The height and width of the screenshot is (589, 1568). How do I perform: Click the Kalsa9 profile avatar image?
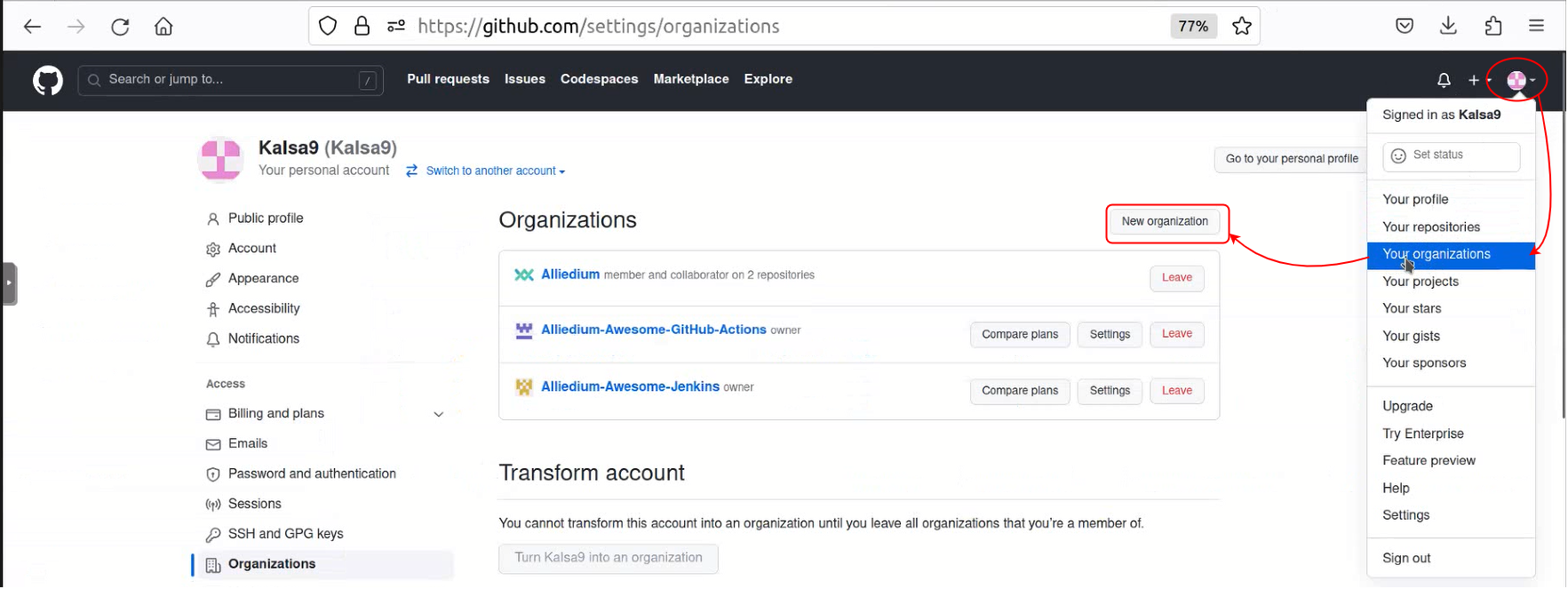[220, 159]
